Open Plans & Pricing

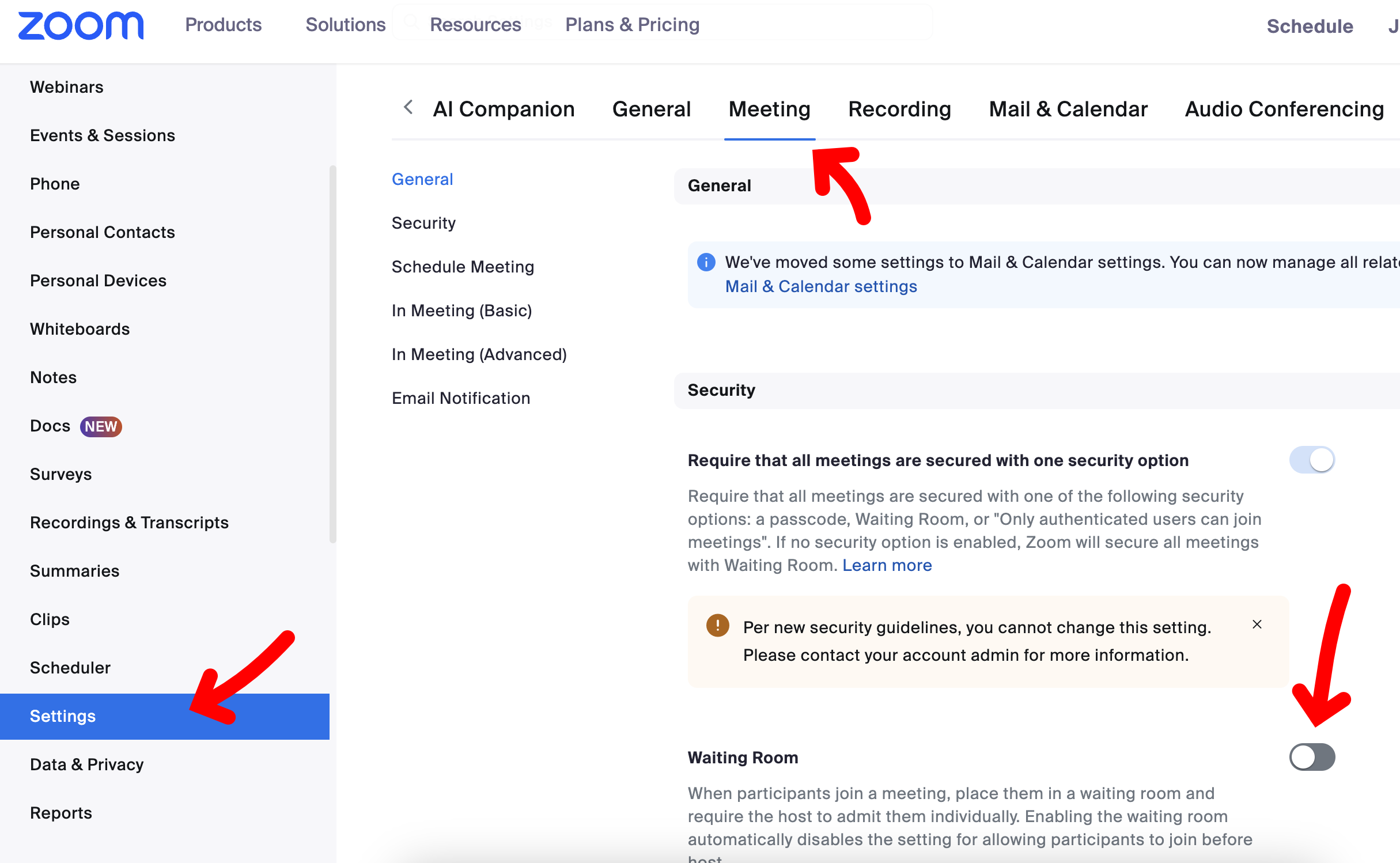click(x=632, y=25)
